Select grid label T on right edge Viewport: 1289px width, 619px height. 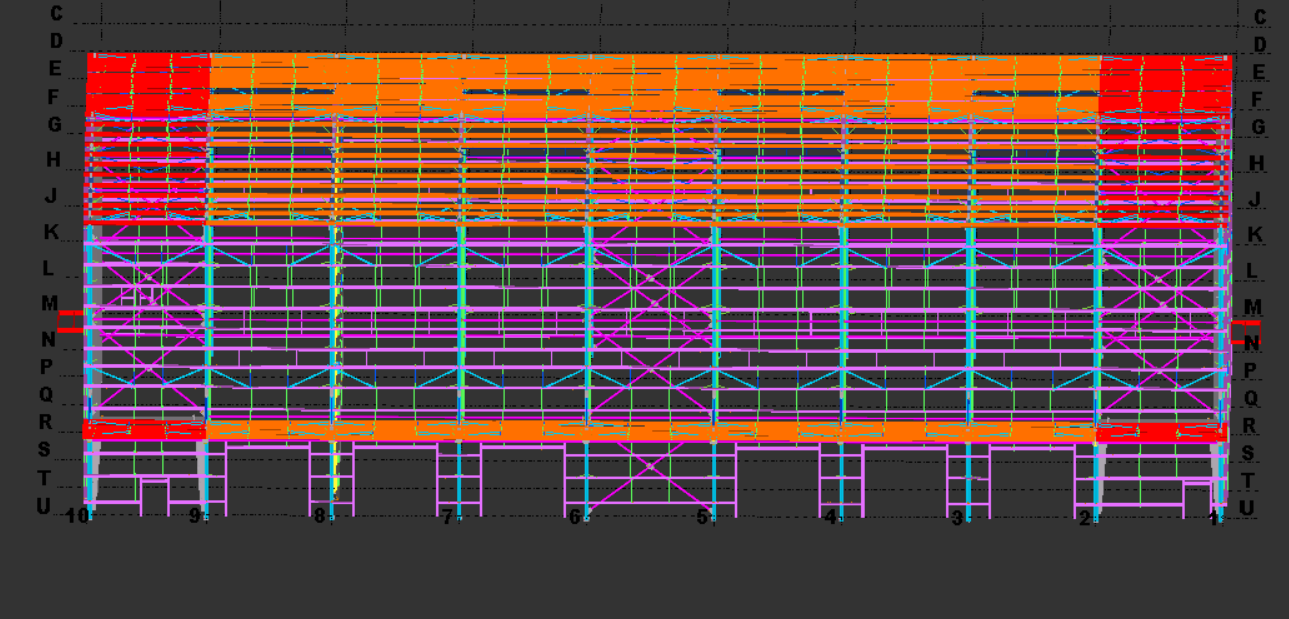click(x=1248, y=481)
